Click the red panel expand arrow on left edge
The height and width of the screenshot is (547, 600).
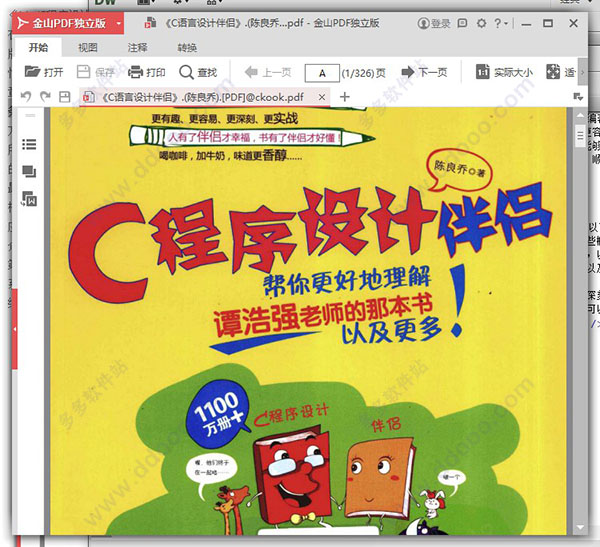(x=15, y=329)
